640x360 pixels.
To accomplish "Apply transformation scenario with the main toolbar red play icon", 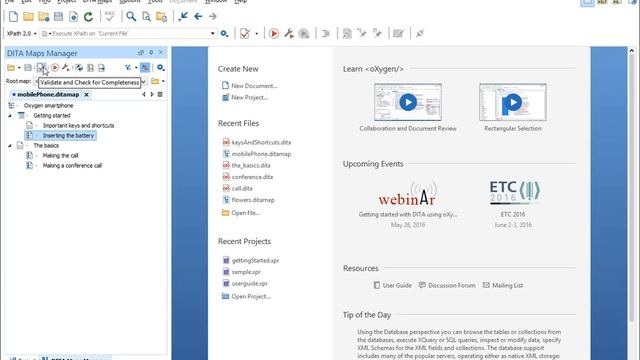I will click(x=274, y=33).
